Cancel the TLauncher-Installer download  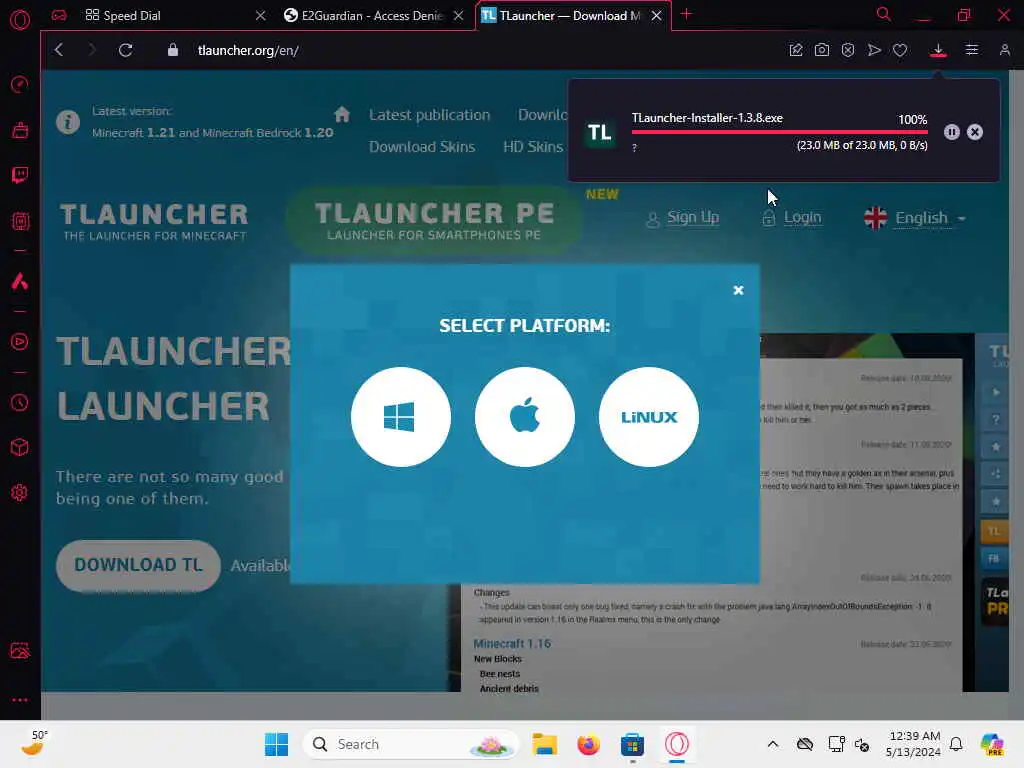pyautogui.click(x=974, y=132)
